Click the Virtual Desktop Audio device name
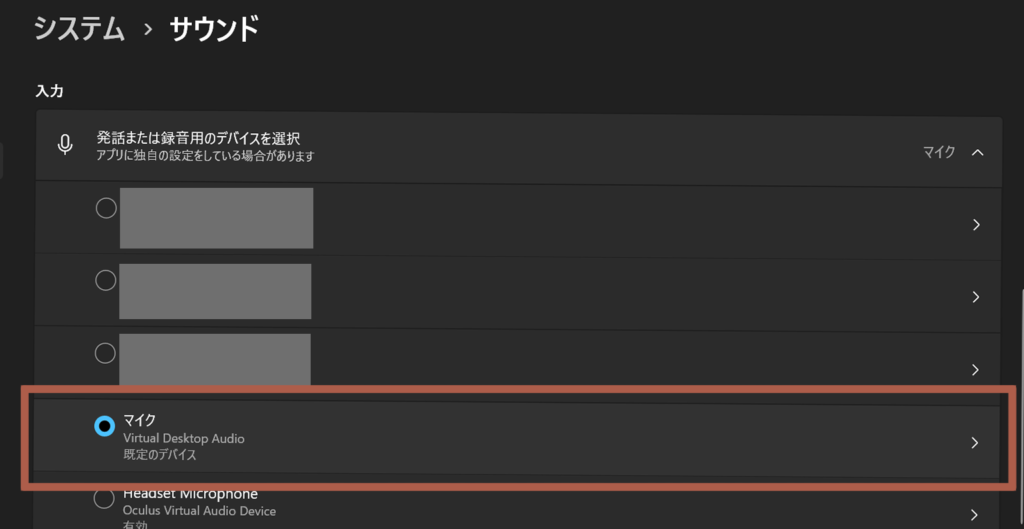1024x529 pixels. (x=183, y=438)
